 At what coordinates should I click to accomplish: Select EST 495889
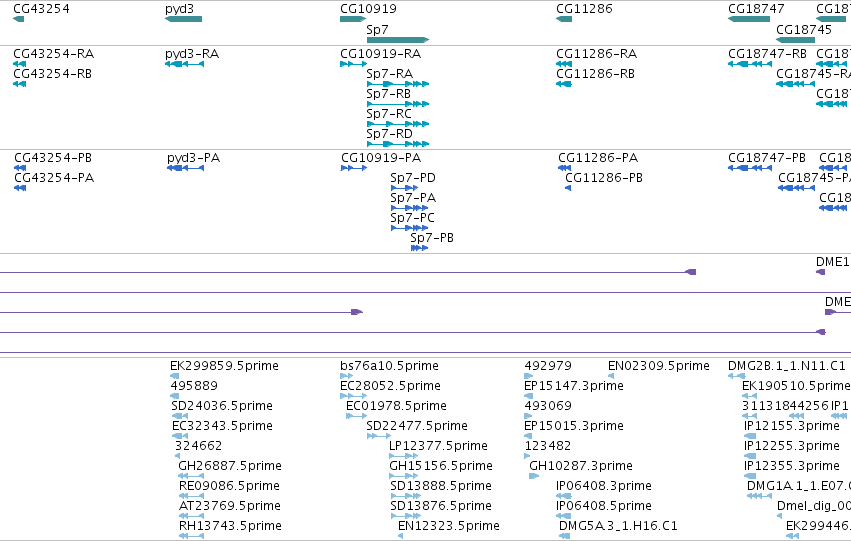pyautogui.click(x=194, y=386)
